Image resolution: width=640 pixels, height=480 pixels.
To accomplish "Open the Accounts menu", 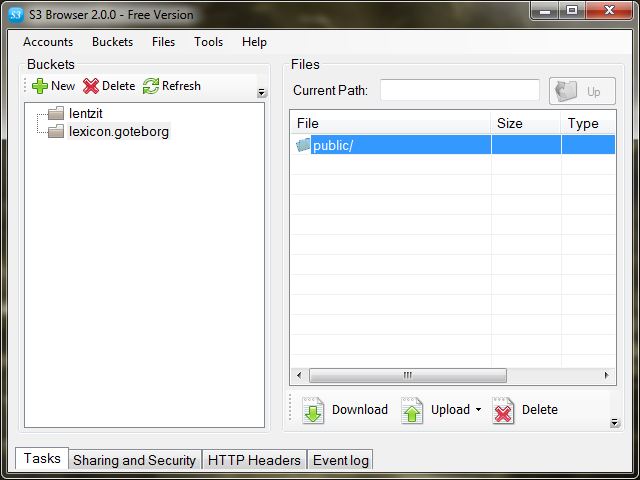I will (x=48, y=42).
